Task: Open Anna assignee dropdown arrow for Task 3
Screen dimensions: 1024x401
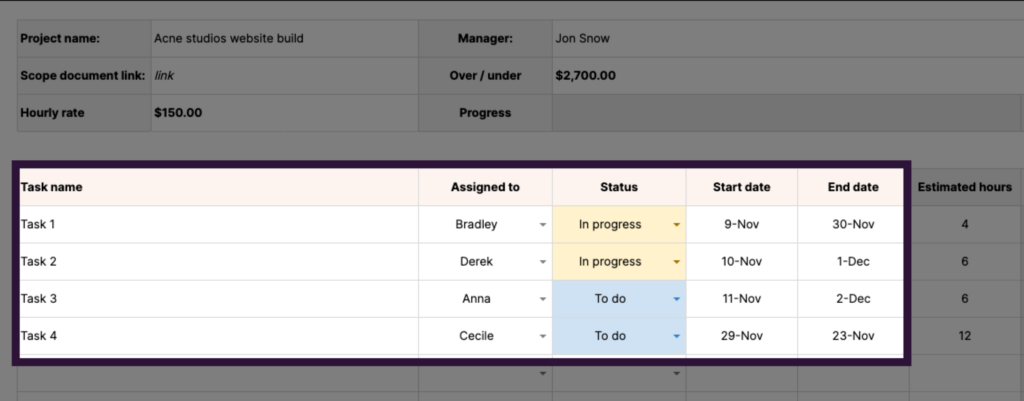Action: coord(543,299)
